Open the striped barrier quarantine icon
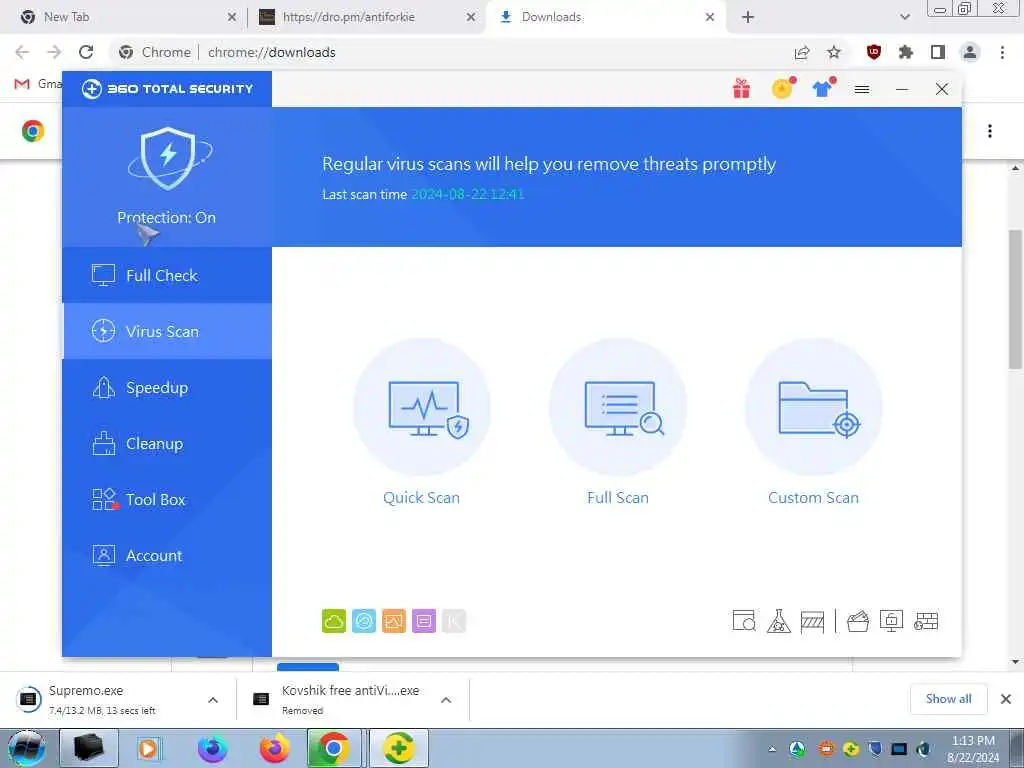The height and width of the screenshot is (768, 1024). pyautogui.click(x=812, y=621)
